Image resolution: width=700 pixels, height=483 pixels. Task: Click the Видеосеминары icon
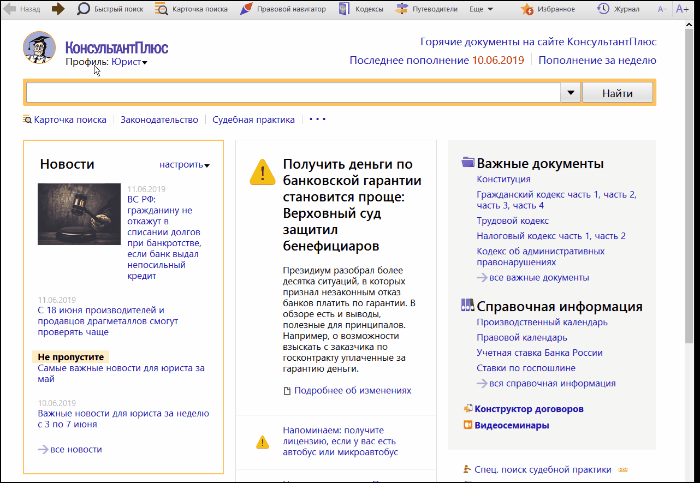pos(468,425)
